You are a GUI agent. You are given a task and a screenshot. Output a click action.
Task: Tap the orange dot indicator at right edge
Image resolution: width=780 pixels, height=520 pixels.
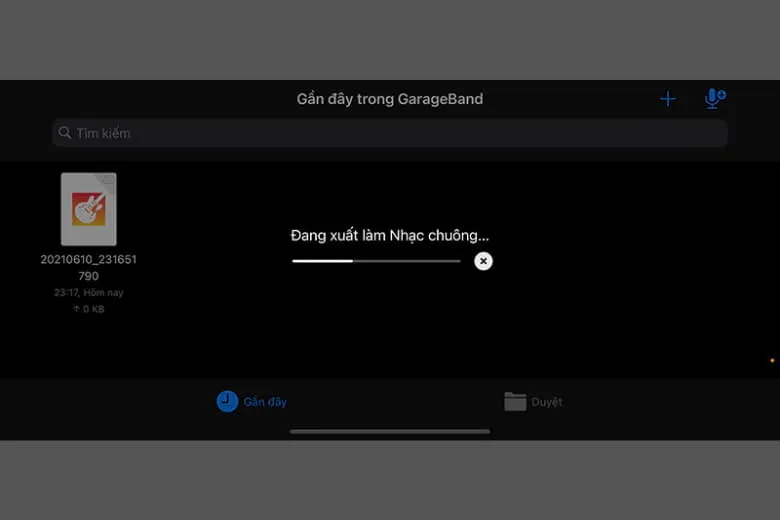point(772,360)
